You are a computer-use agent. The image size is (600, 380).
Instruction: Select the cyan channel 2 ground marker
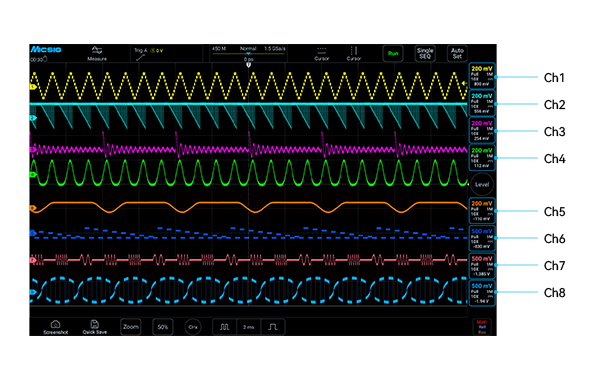click(x=33, y=118)
